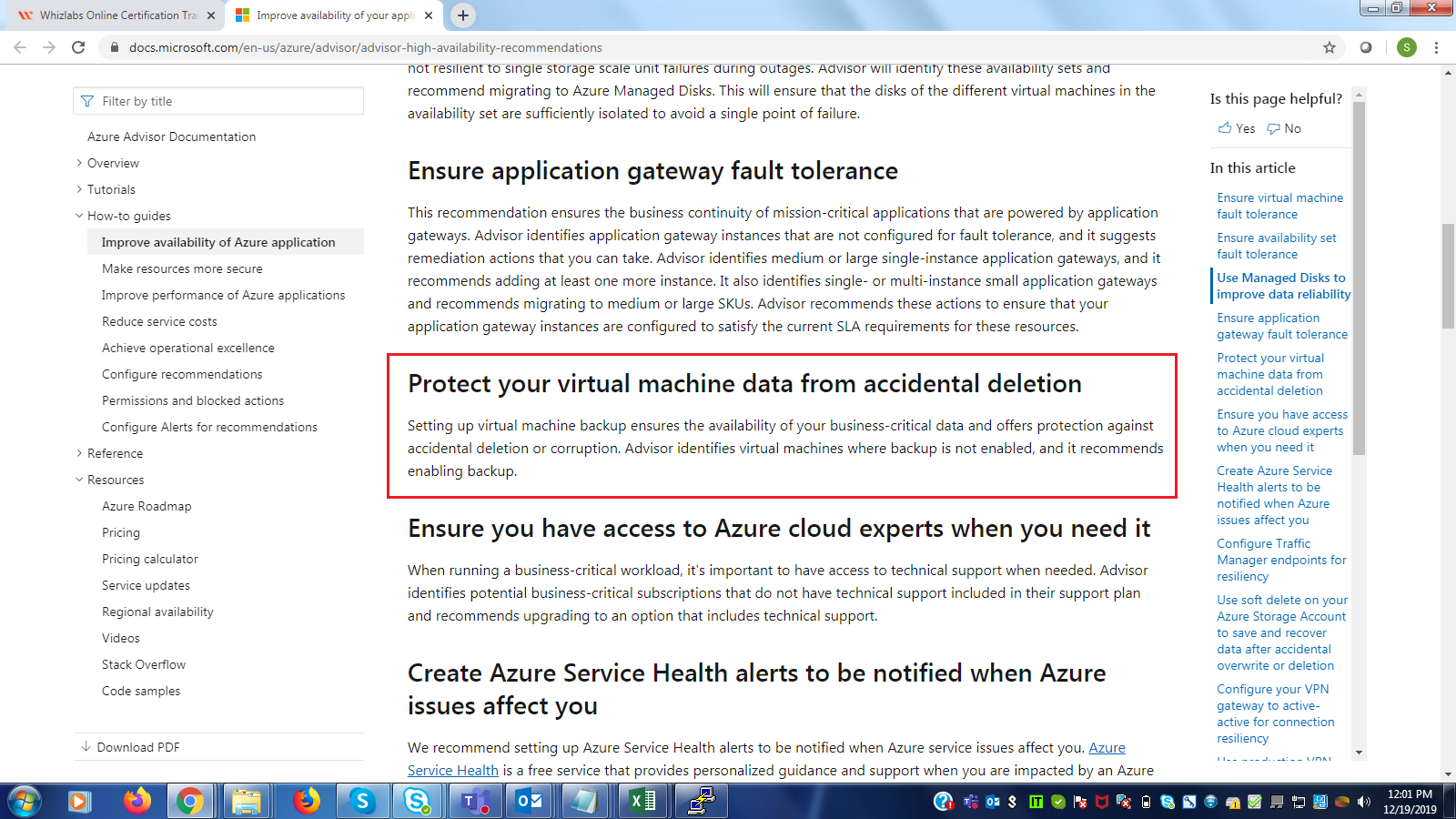This screenshot has width=1456, height=819.
Task: Close the Whizlabs Online Certification tab
Action: pos(211,15)
